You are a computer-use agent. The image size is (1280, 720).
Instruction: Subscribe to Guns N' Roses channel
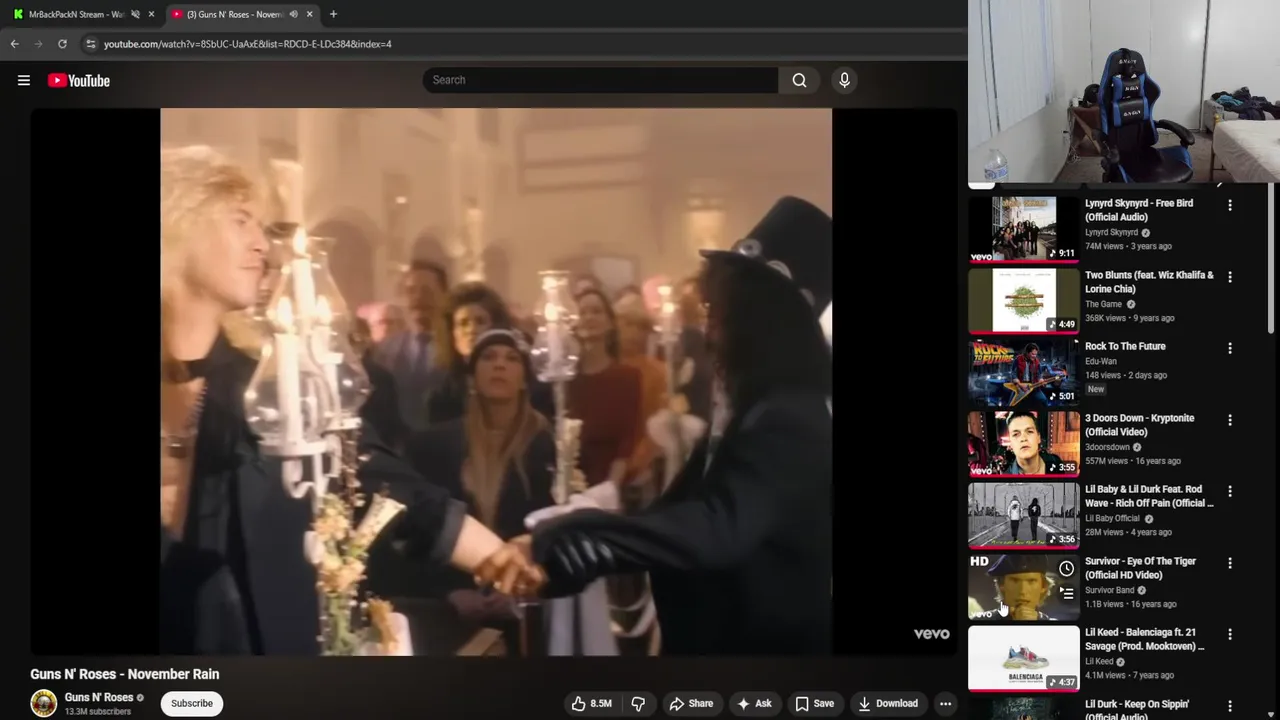[191, 704]
